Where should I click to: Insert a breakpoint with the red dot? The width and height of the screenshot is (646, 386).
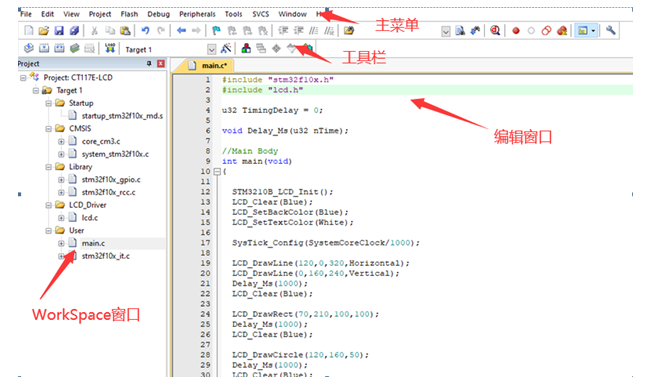(516, 31)
